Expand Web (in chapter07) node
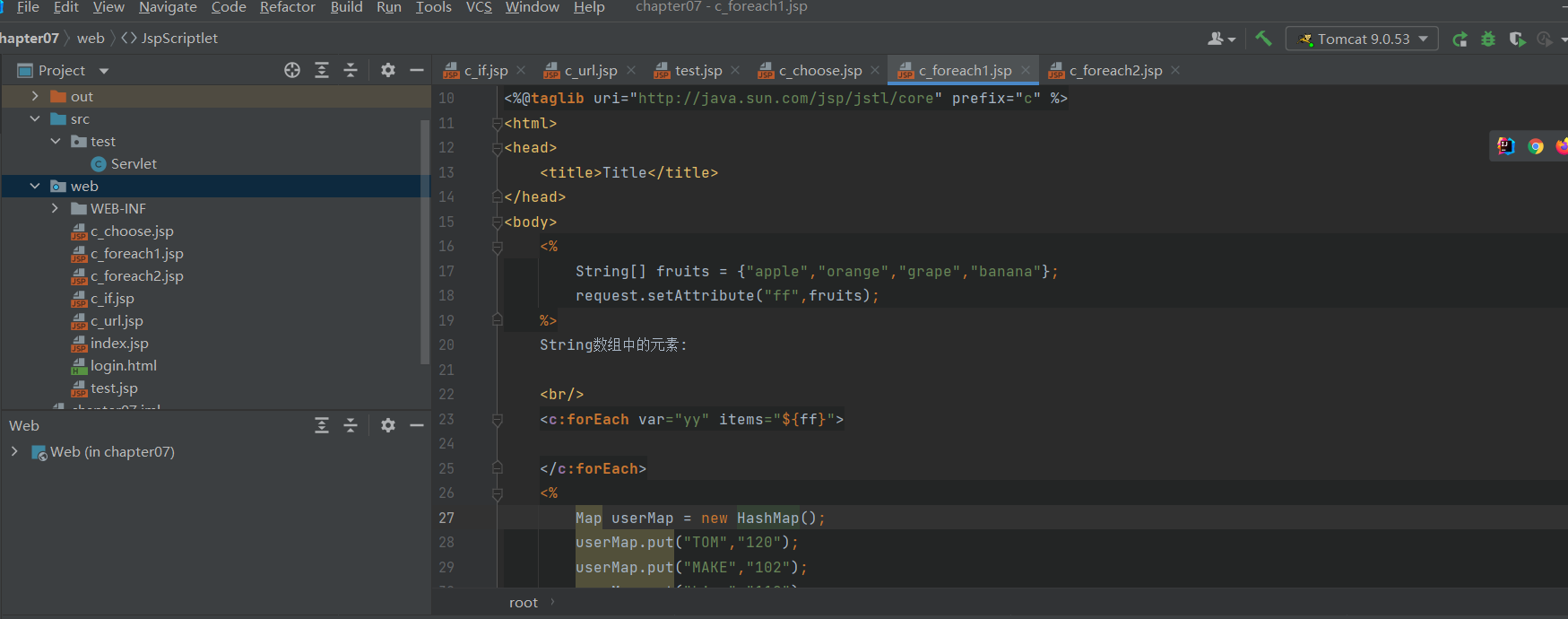The image size is (1568, 619). (x=14, y=451)
